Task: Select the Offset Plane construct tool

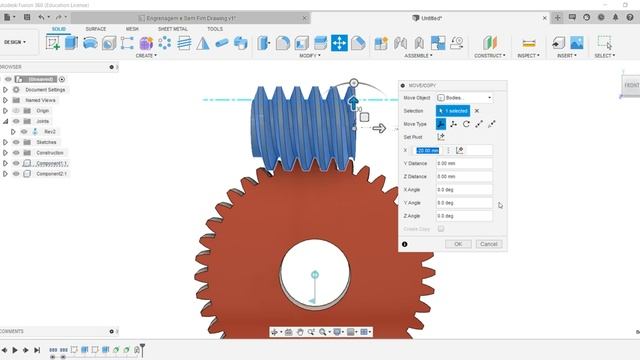Action: click(490, 43)
